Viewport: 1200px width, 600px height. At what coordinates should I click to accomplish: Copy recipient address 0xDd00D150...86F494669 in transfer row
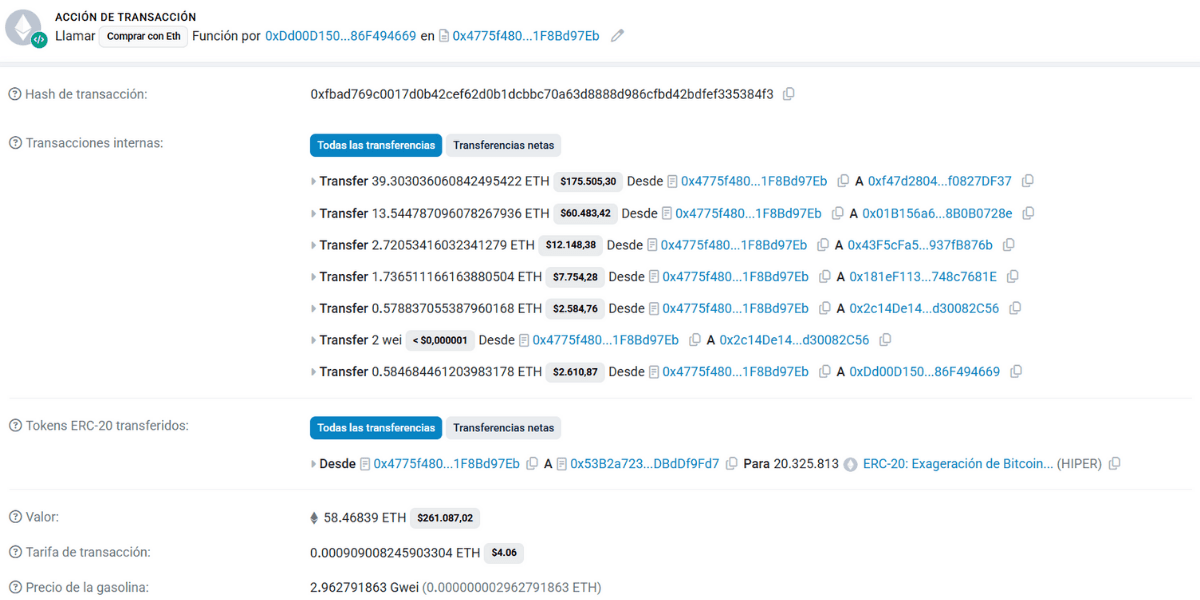tap(1016, 372)
